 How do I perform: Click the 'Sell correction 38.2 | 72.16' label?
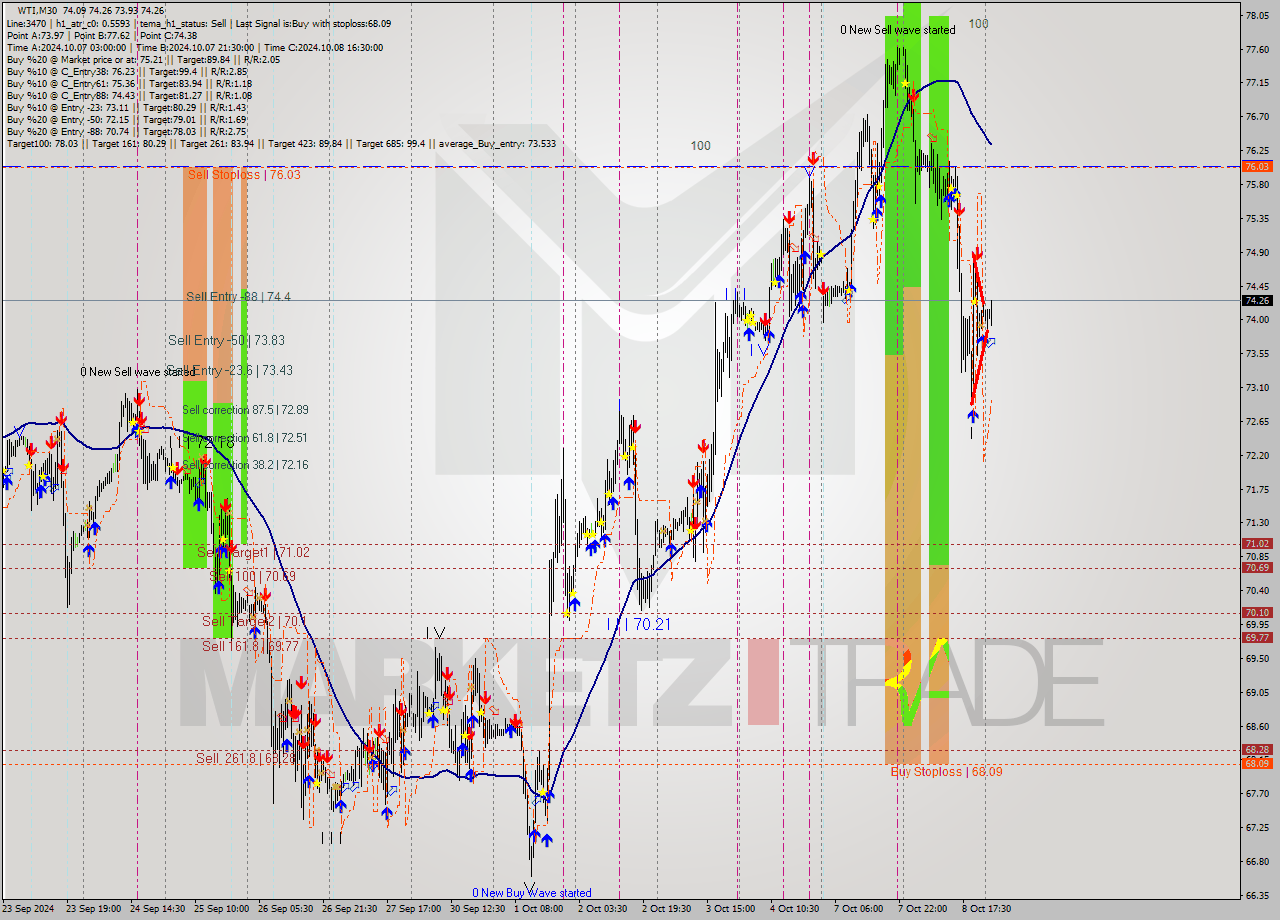pyautogui.click(x=245, y=465)
